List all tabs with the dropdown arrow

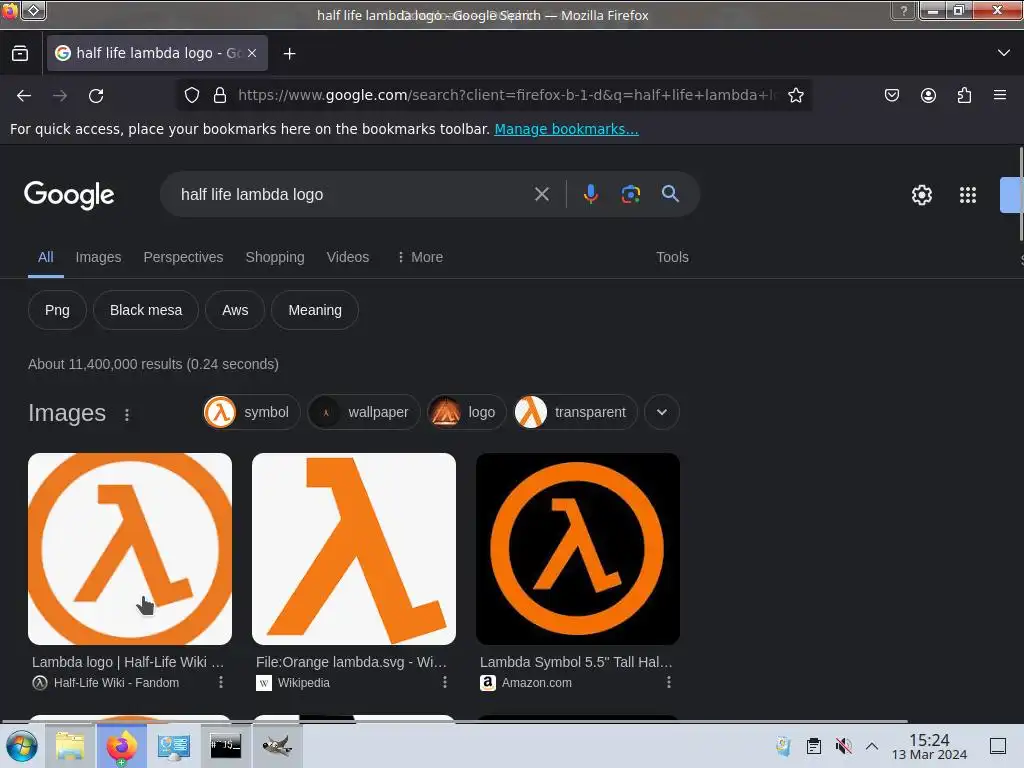1004,53
